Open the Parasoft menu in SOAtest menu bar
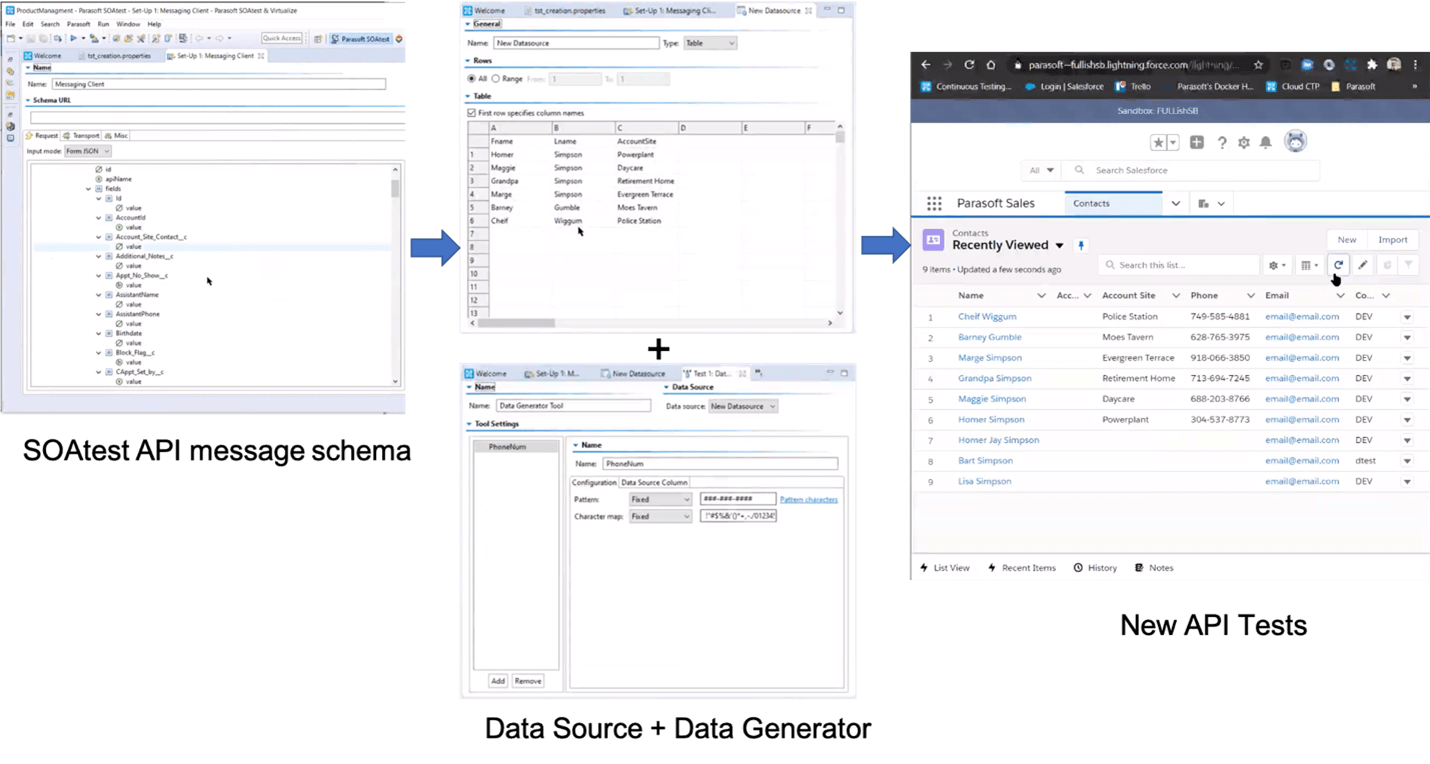Image resolution: width=1430 pixels, height=764 pixels. pos(79,24)
